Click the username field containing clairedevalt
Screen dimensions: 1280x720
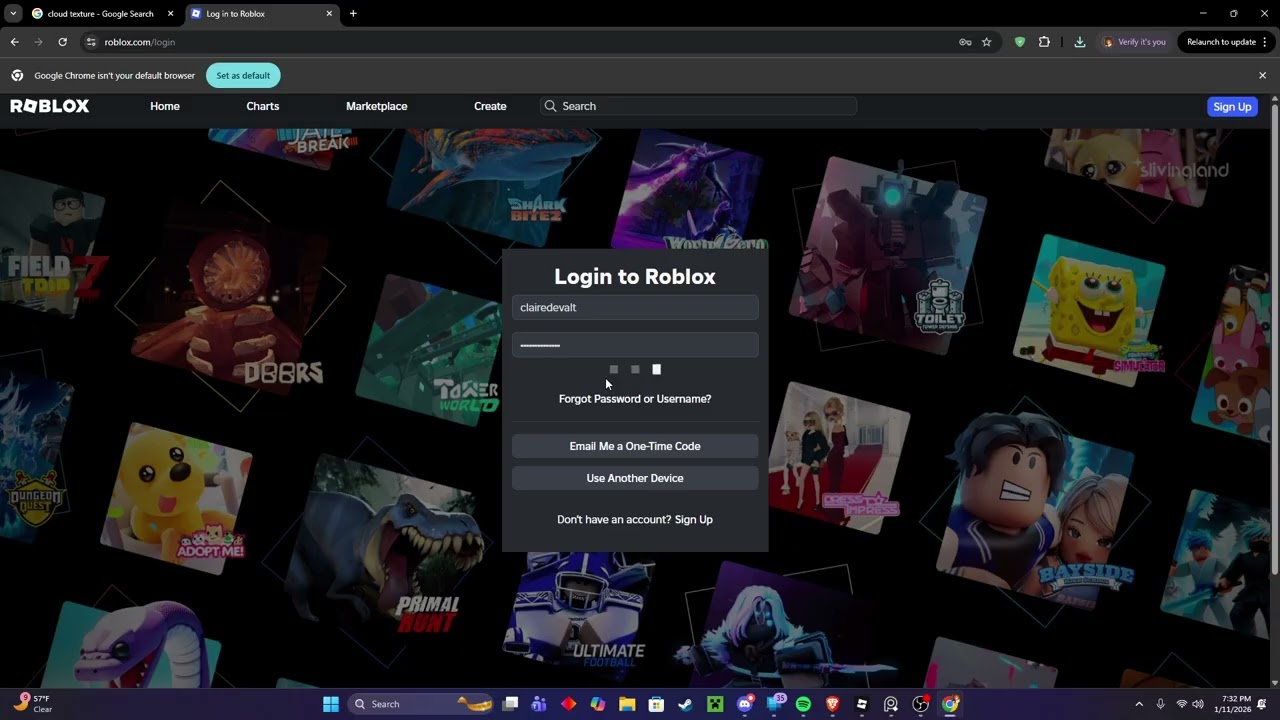pos(635,307)
